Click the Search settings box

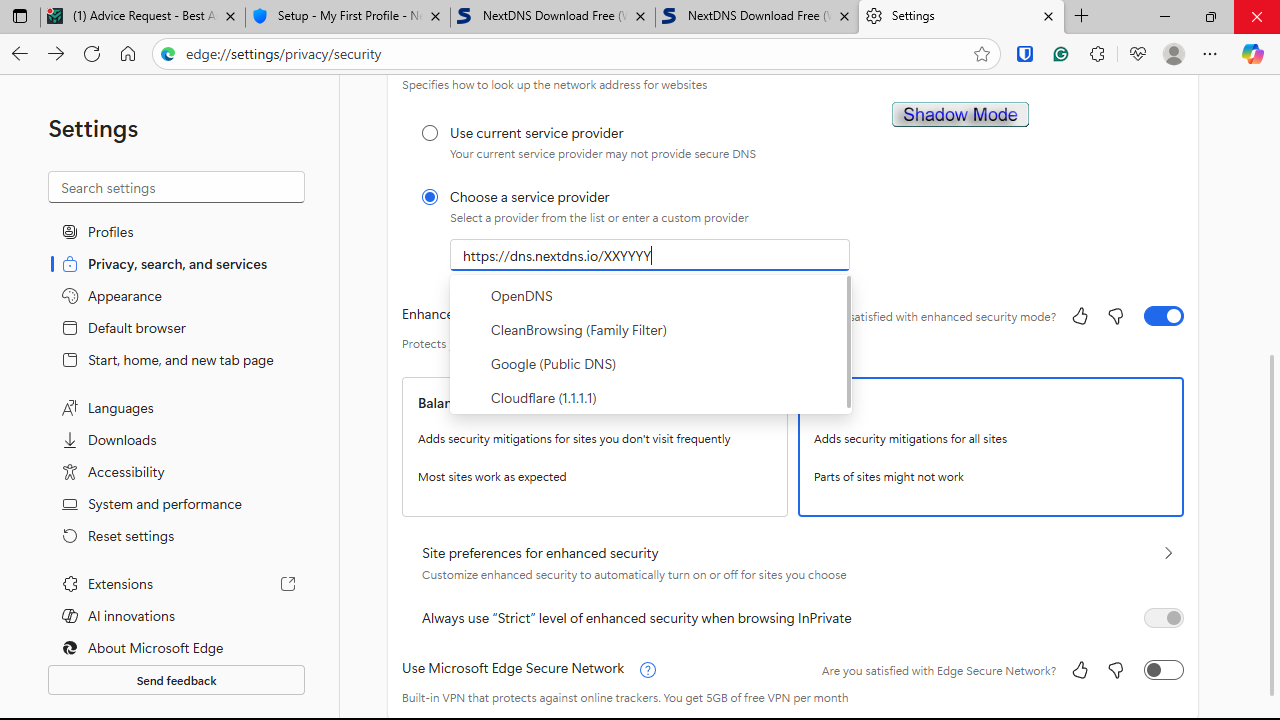click(176, 188)
